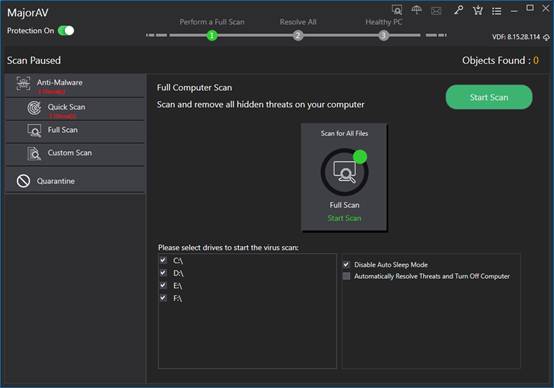Click the scan monitor icon in title bar
This screenshot has height=388, width=554.
397,10
